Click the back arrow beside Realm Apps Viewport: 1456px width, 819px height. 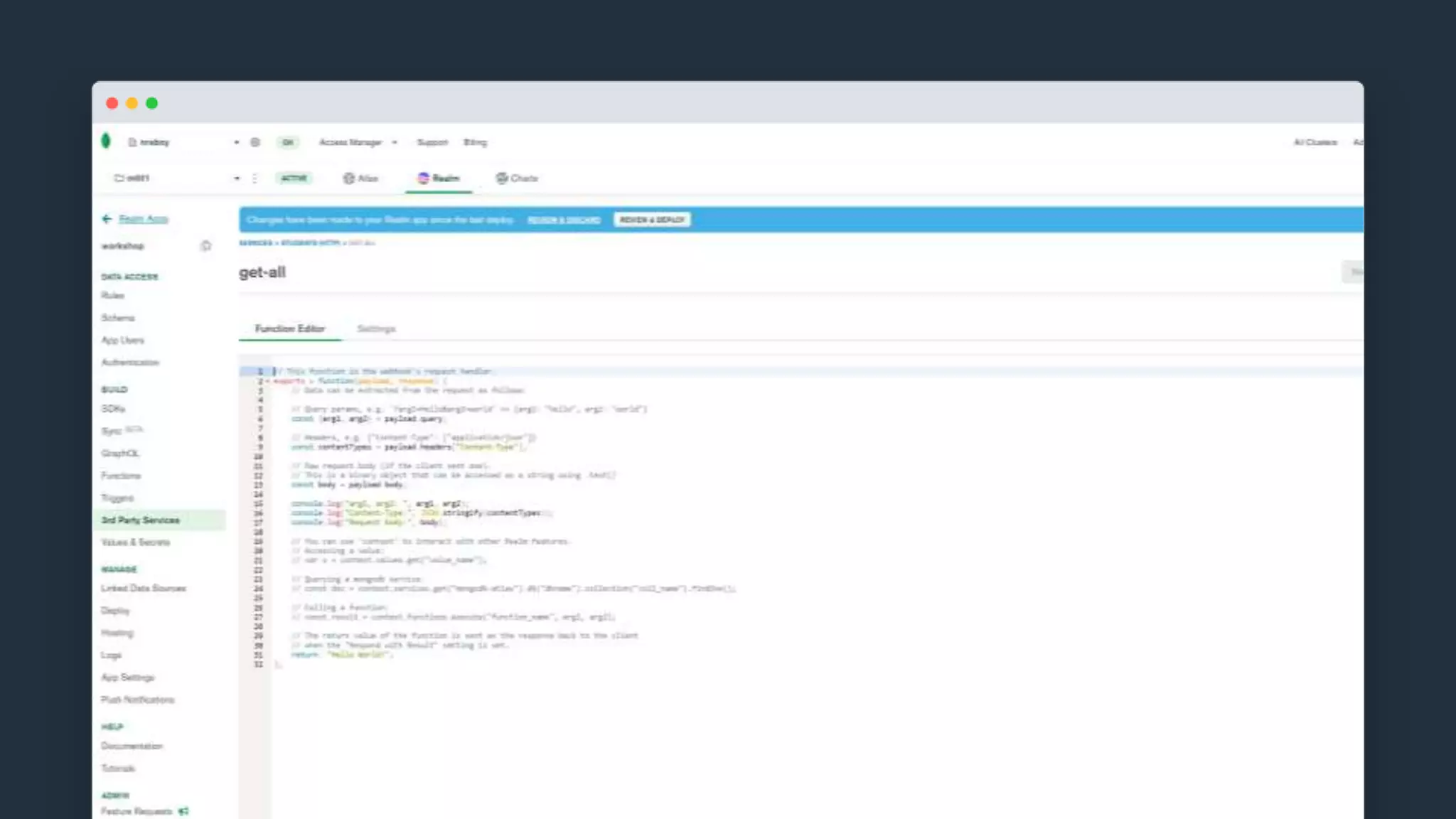(107, 219)
